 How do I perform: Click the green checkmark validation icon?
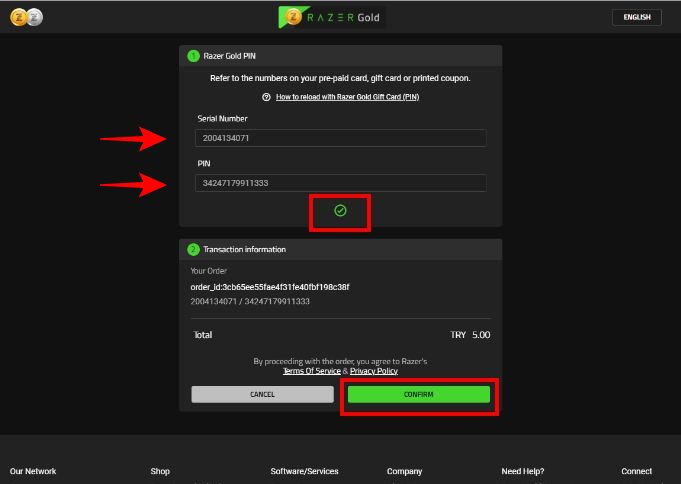coord(340,210)
